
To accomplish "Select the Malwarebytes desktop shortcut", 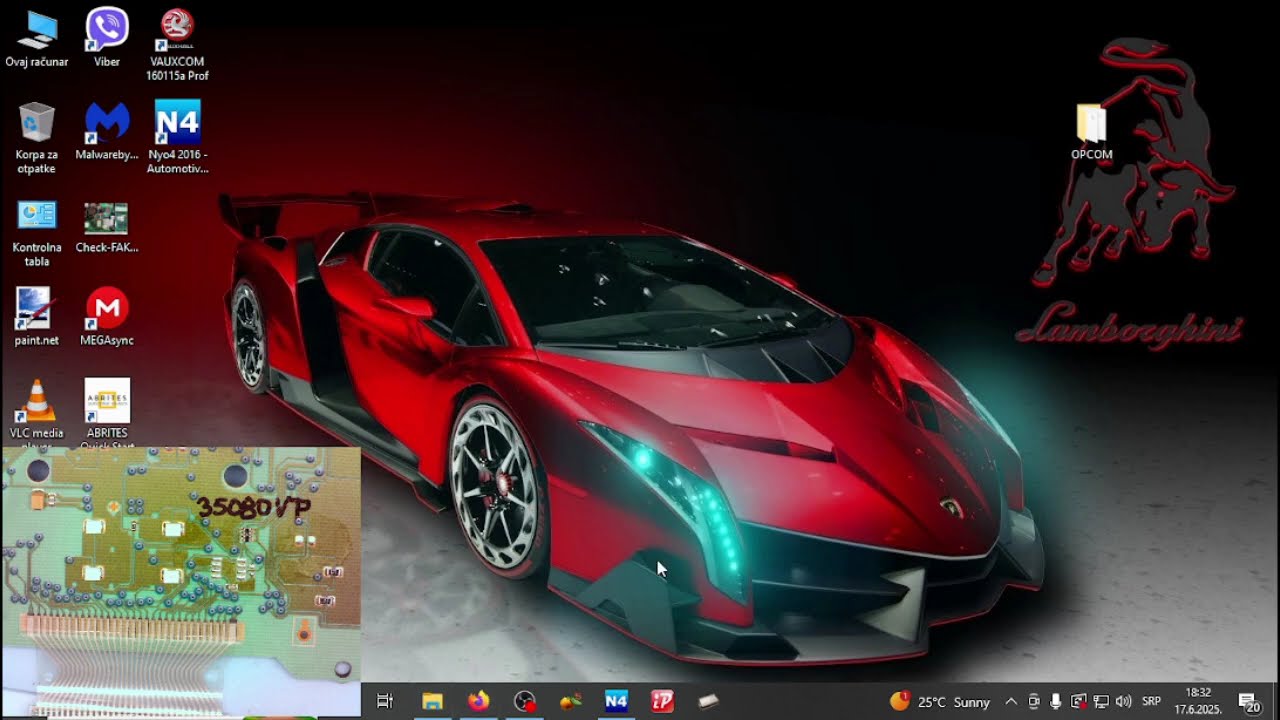I will coord(107,131).
